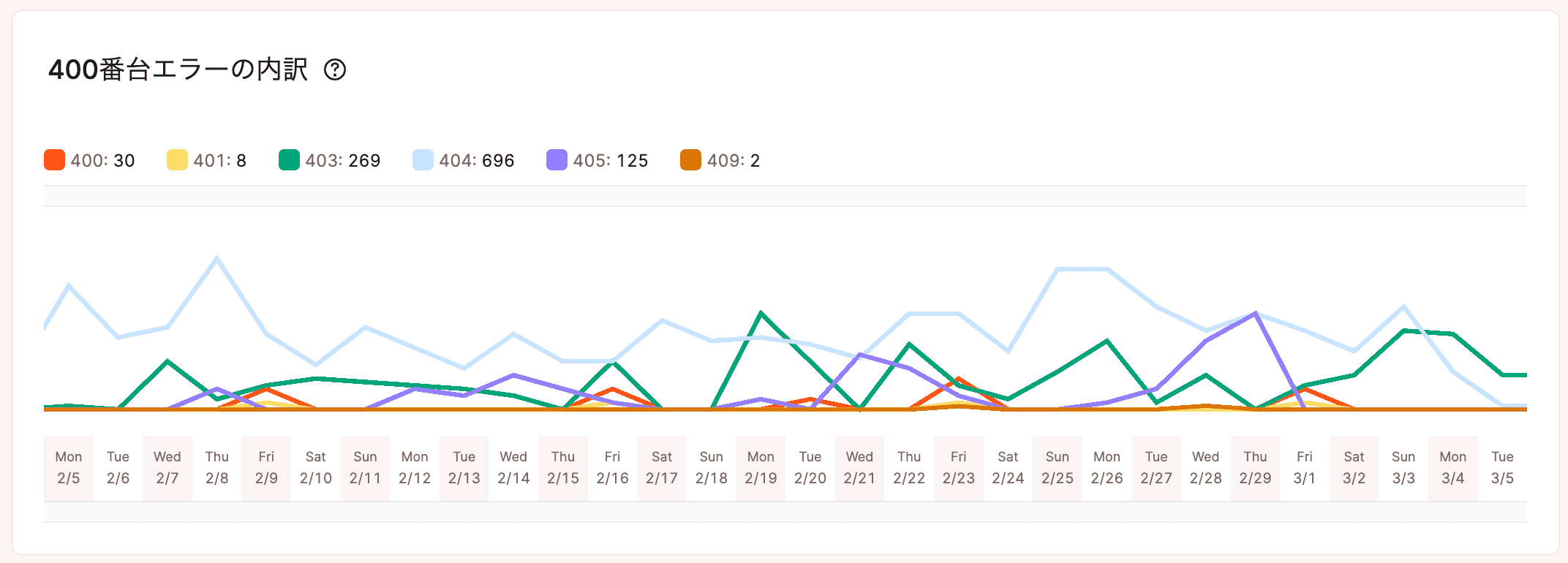Click the Mon 2/19 date label

coord(761,467)
